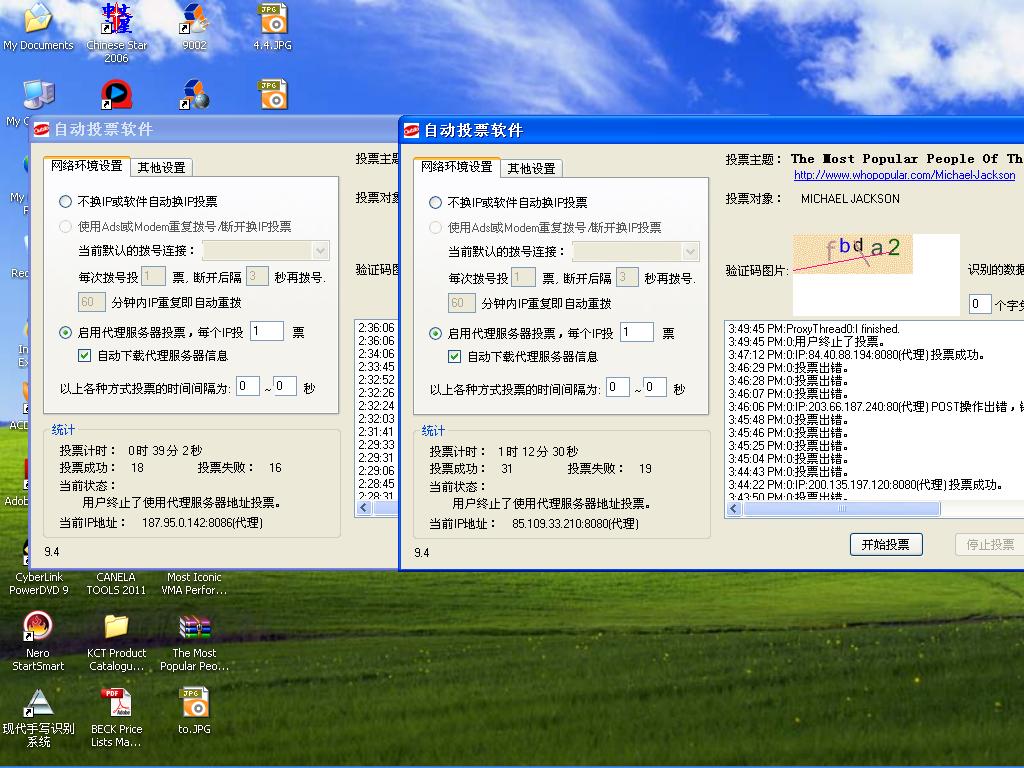Open The Most Popular Peo... archive icon
The width and height of the screenshot is (1024, 768).
(x=194, y=627)
